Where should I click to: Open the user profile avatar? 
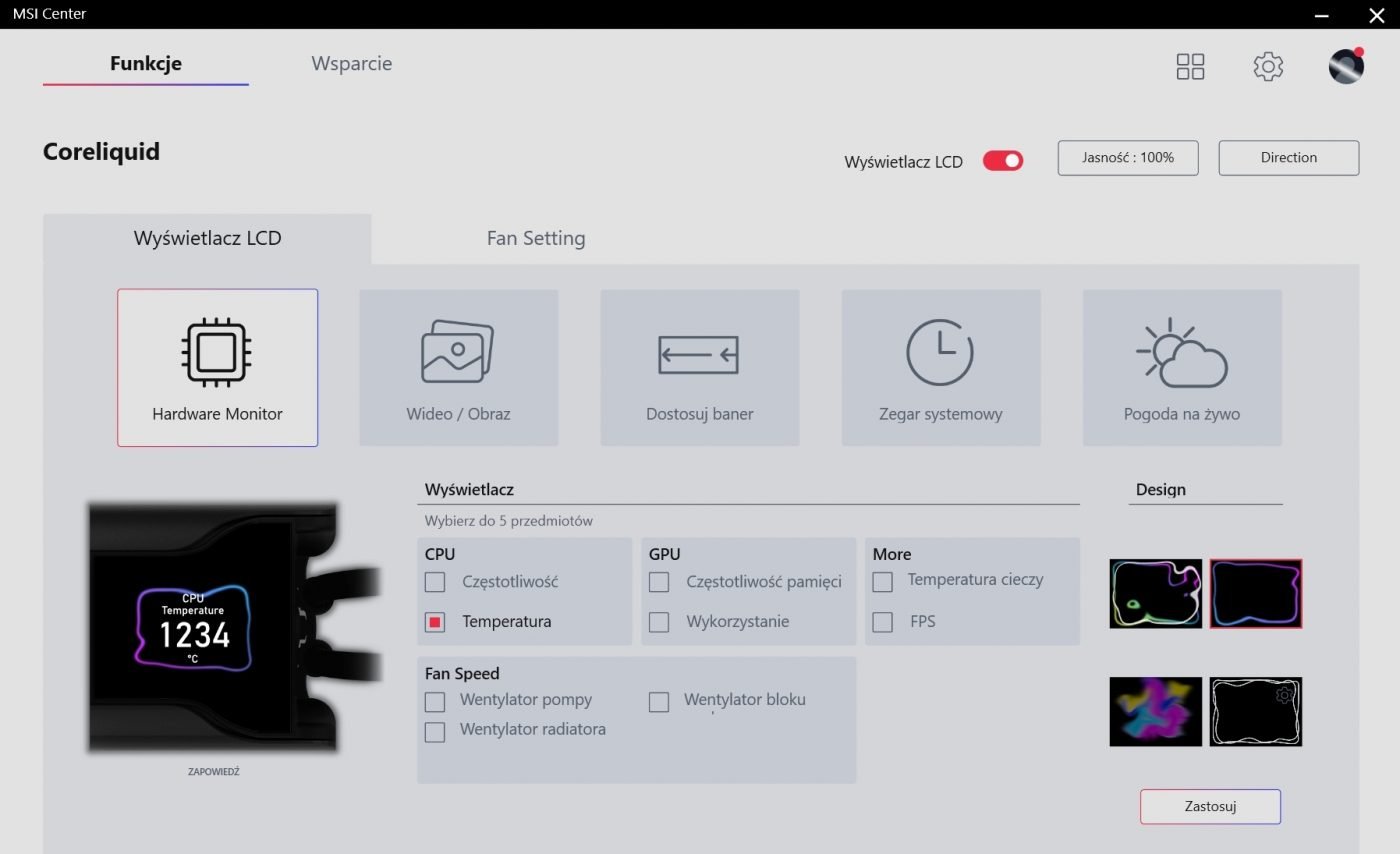point(1346,66)
